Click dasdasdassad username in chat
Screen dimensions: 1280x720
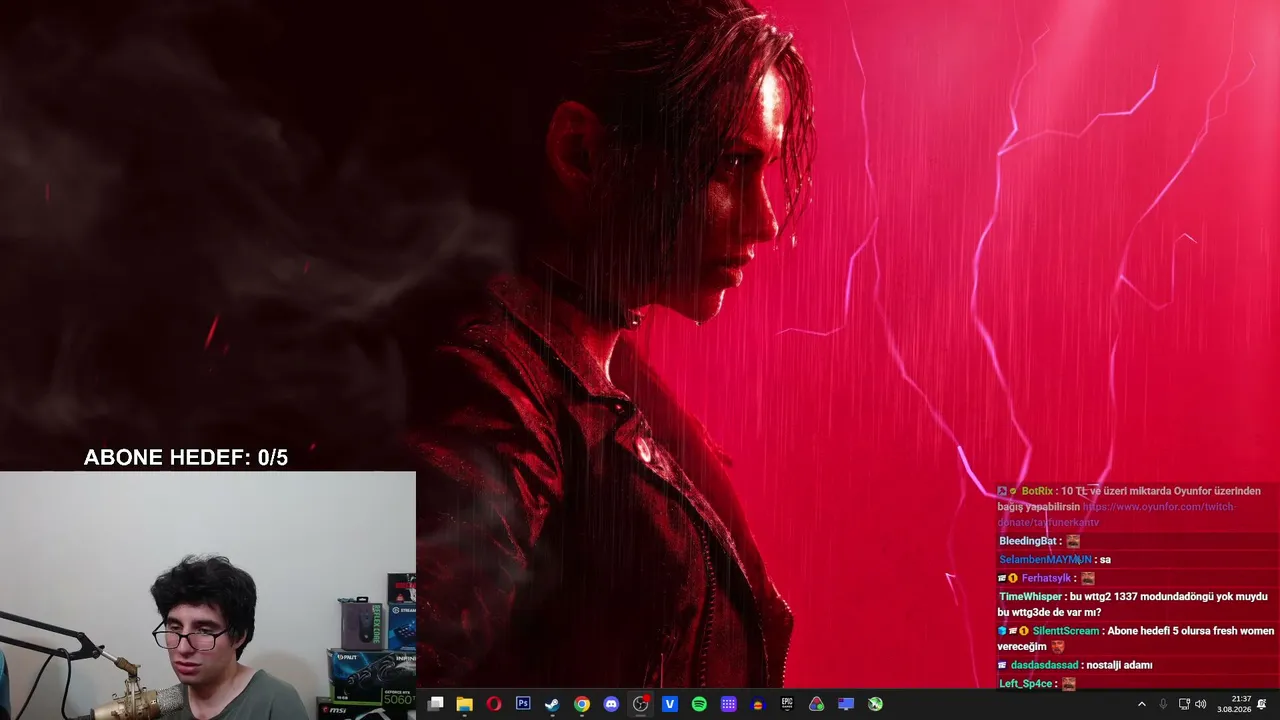coord(1044,665)
